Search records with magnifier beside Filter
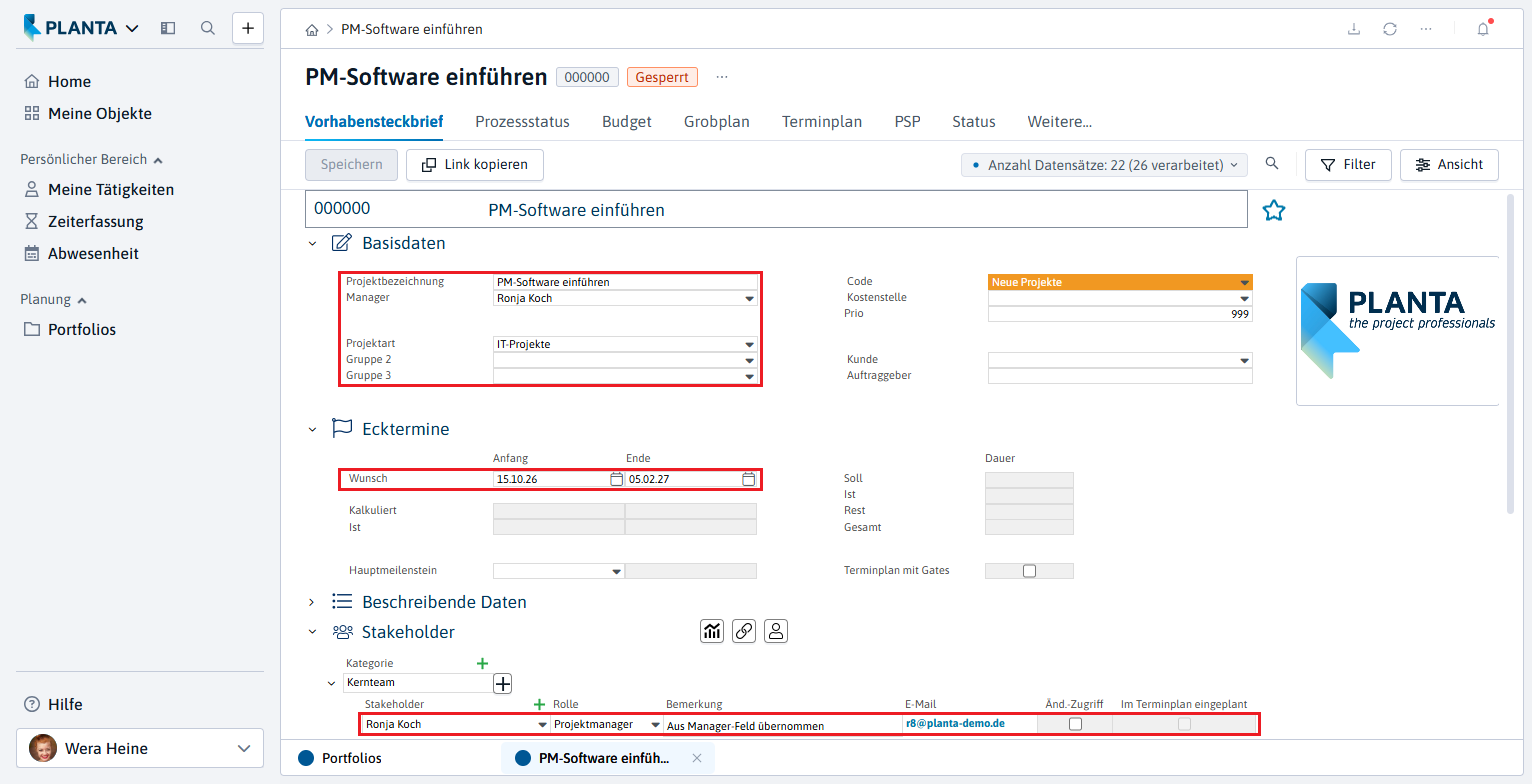 pyautogui.click(x=1272, y=164)
